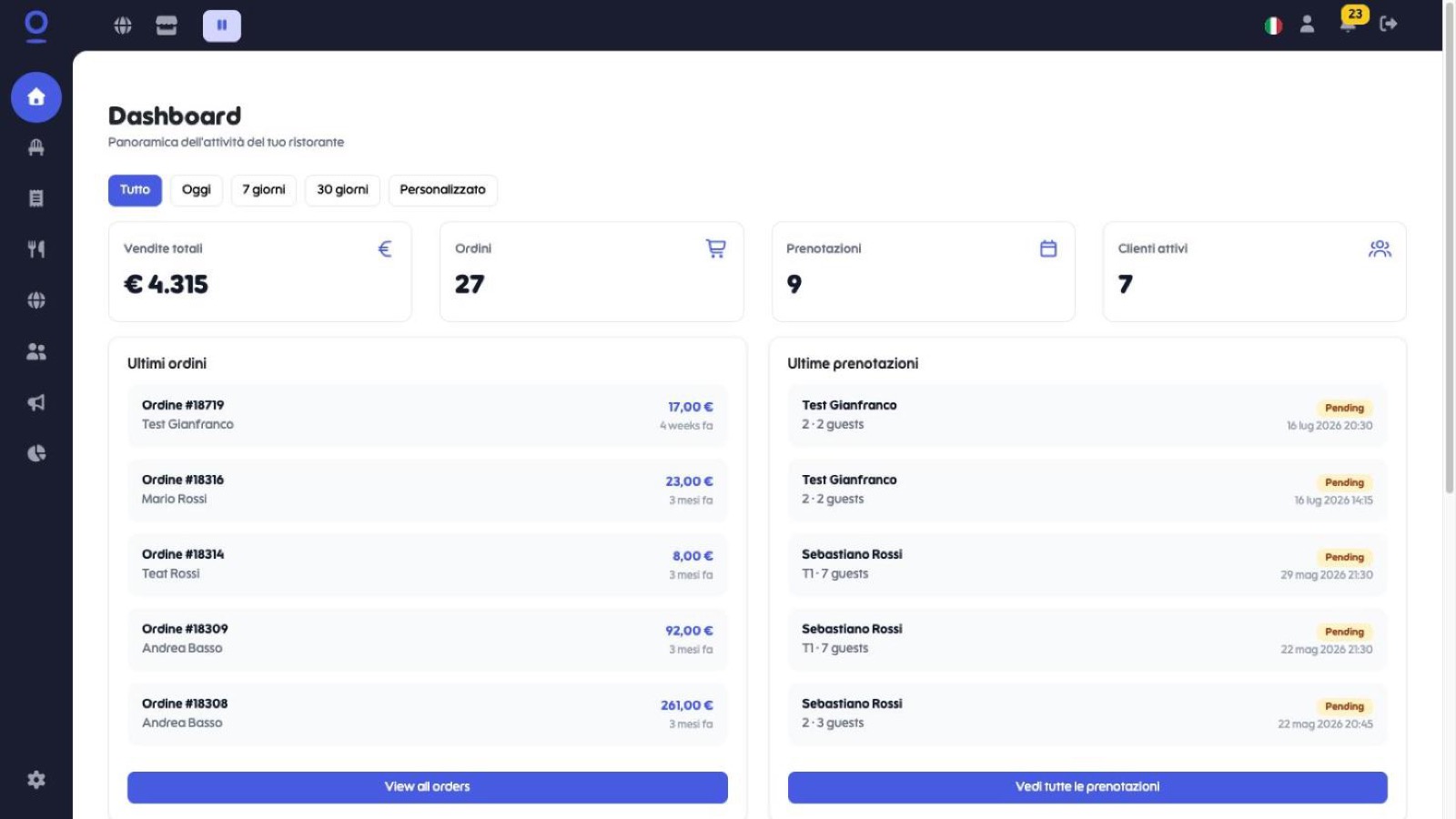Open settings gear at sidebar bottom
The width and height of the screenshot is (1456, 819).
coord(36,780)
